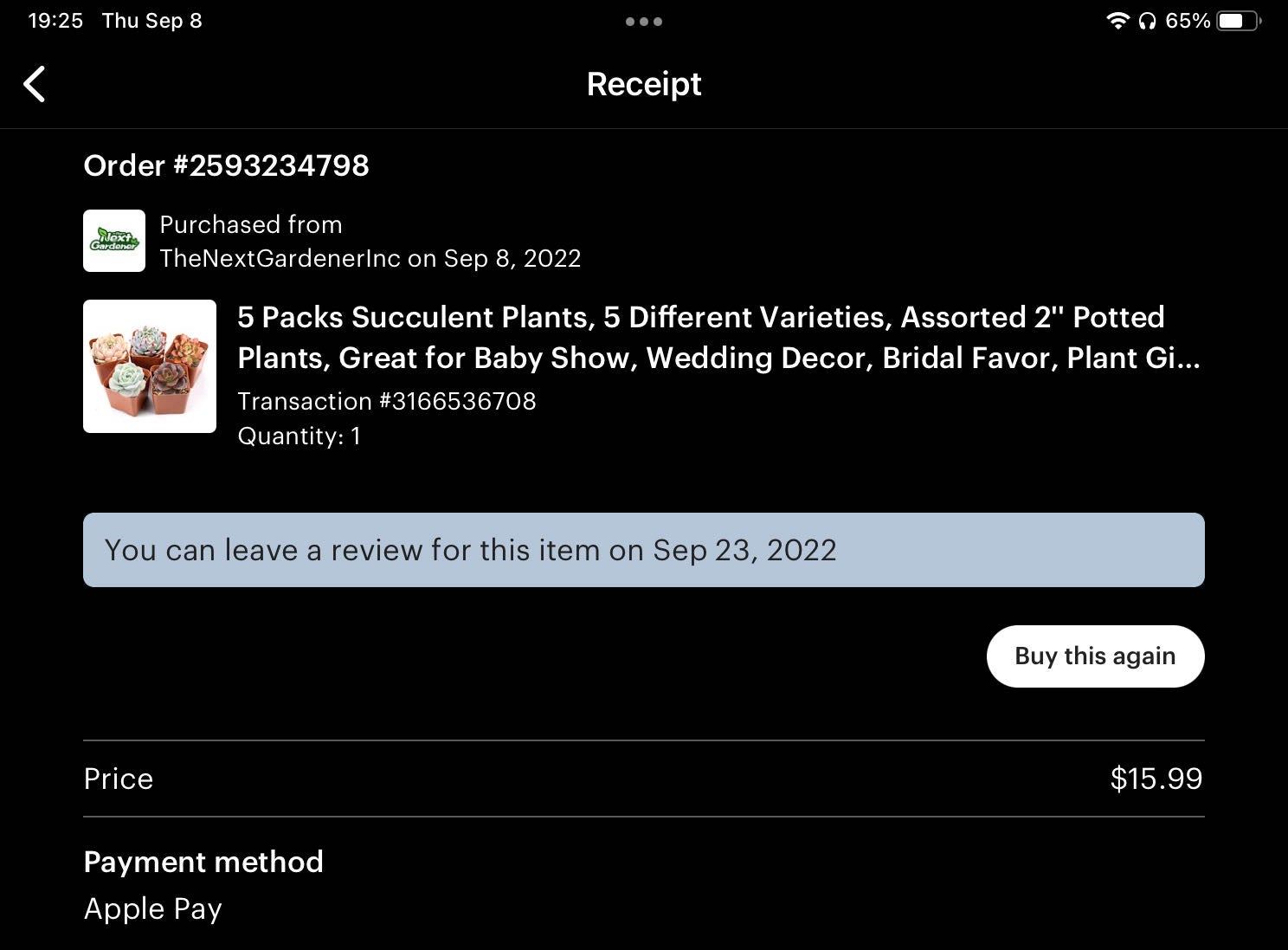Tap the 19:25 clock in status bar
This screenshot has width=1288, height=950.
point(55,21)
